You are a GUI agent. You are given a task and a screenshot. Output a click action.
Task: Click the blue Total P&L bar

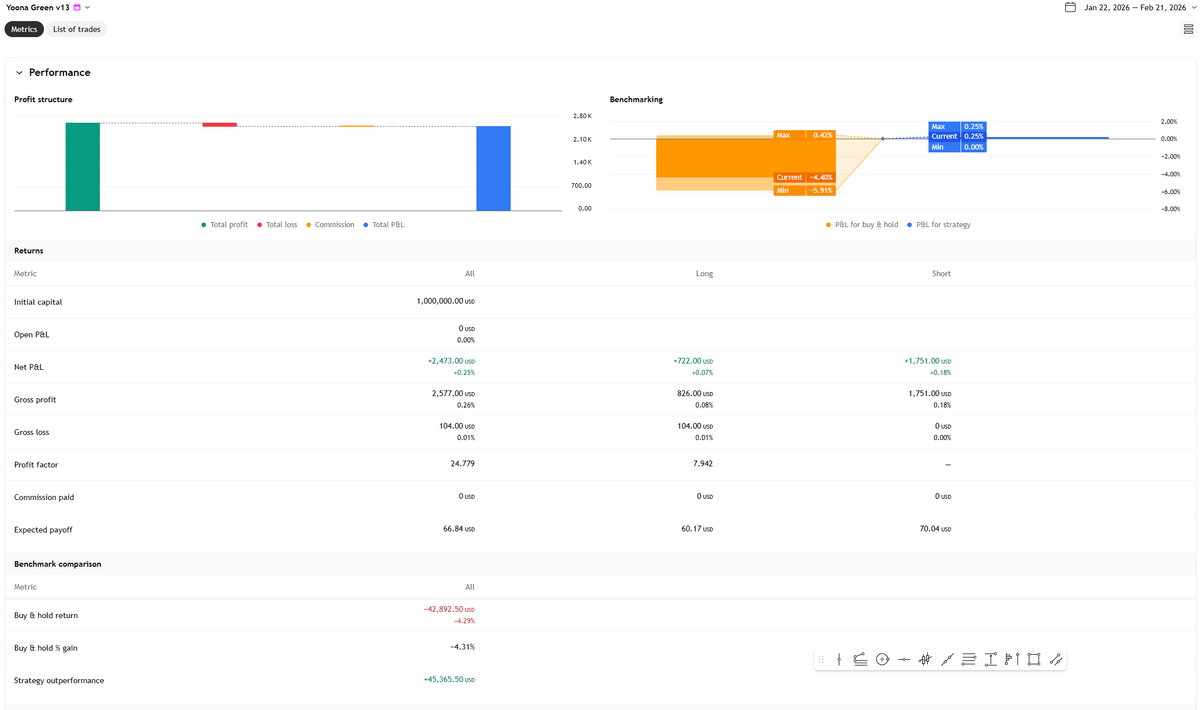[x=493, y=168]
